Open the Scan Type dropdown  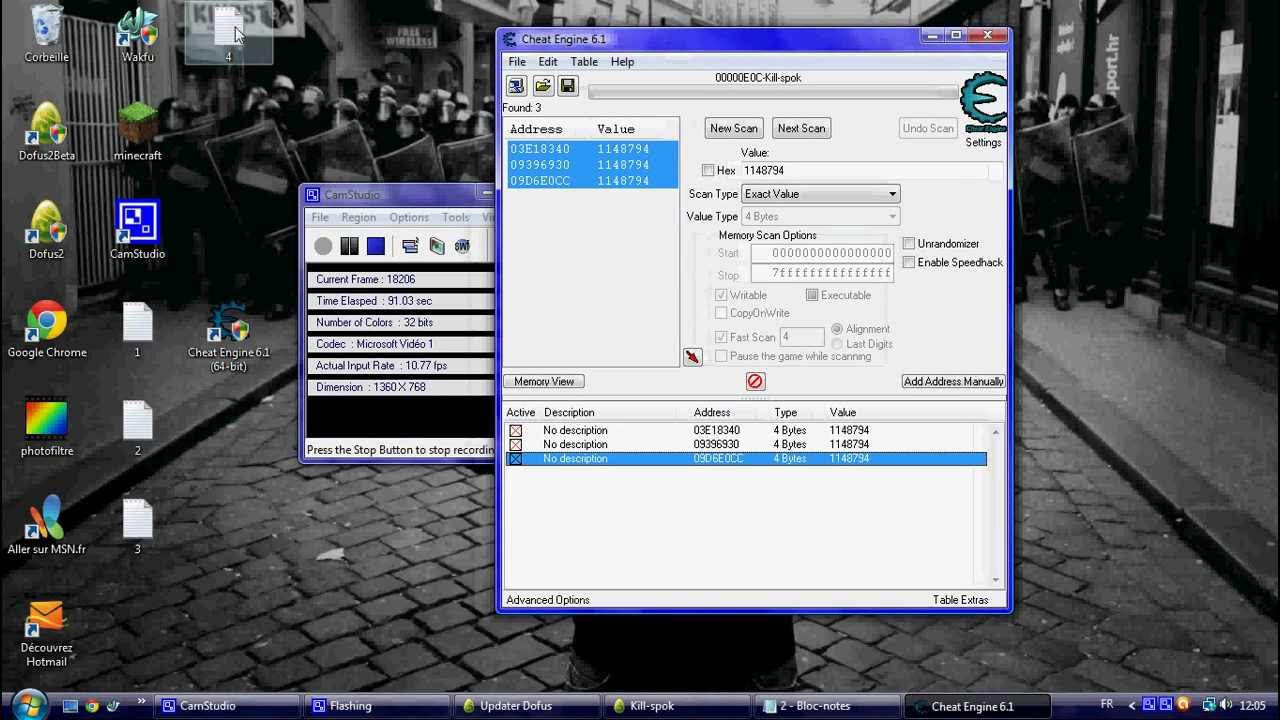(x=820, y=194)
